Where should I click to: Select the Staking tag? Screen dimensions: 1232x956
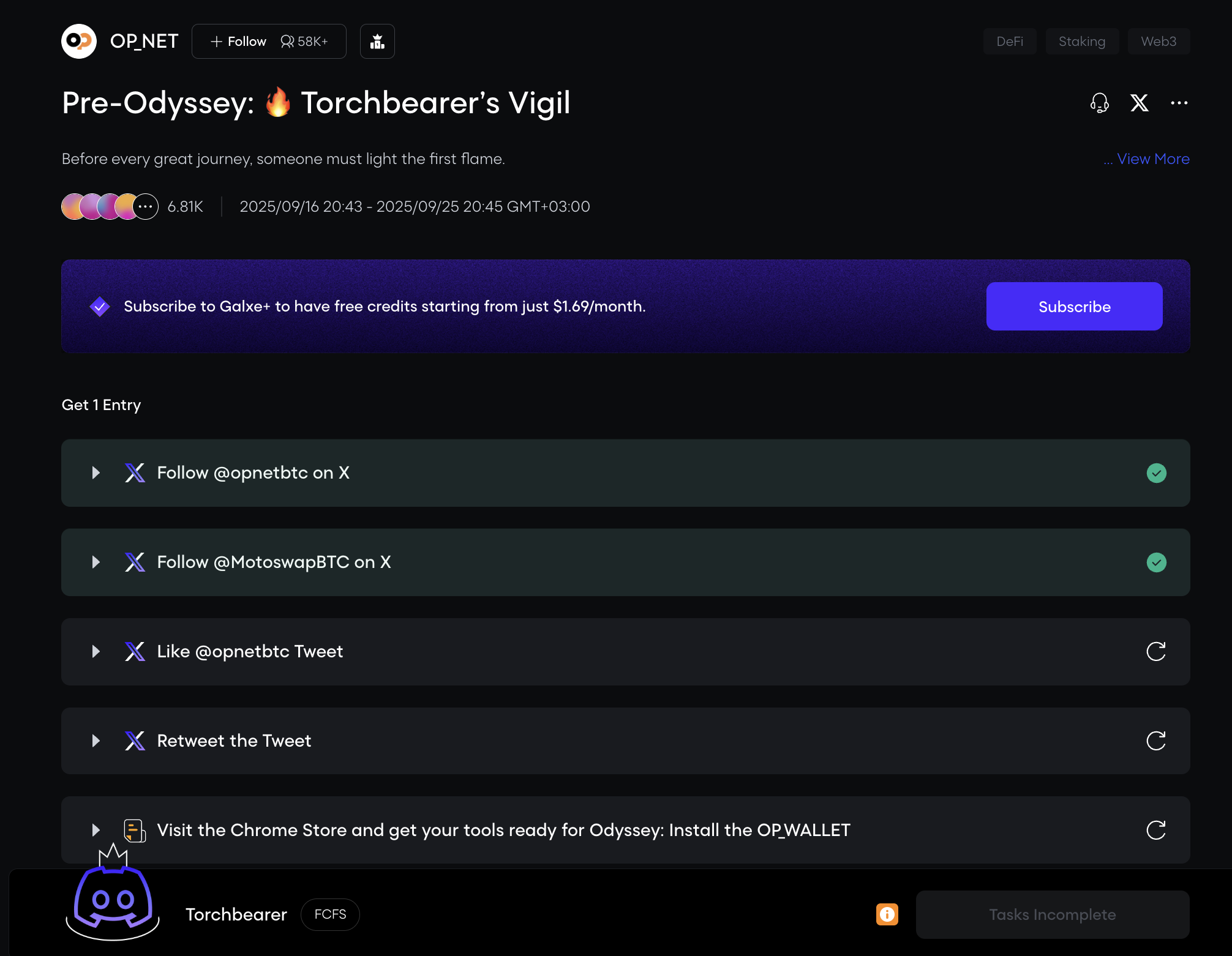coord(1081,42)
